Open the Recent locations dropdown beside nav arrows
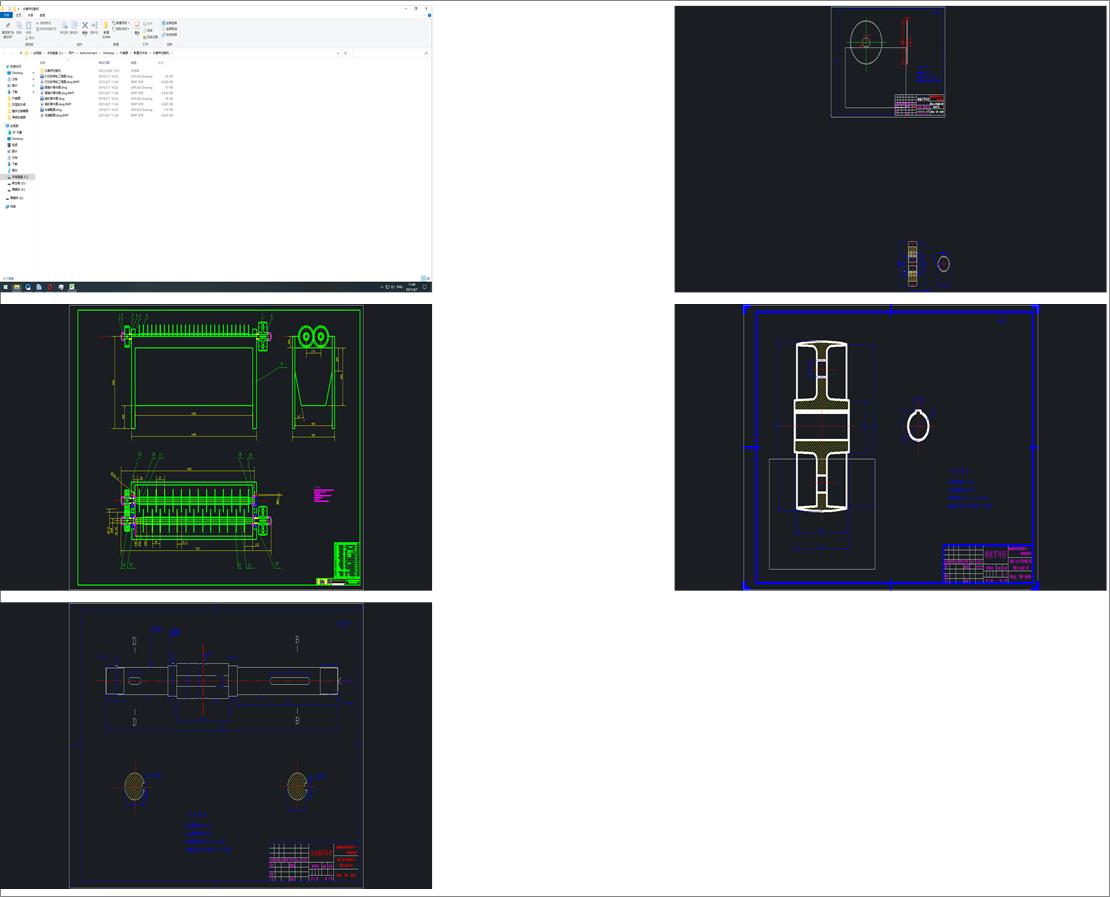 pyautogui.click(x=15, y=53)
